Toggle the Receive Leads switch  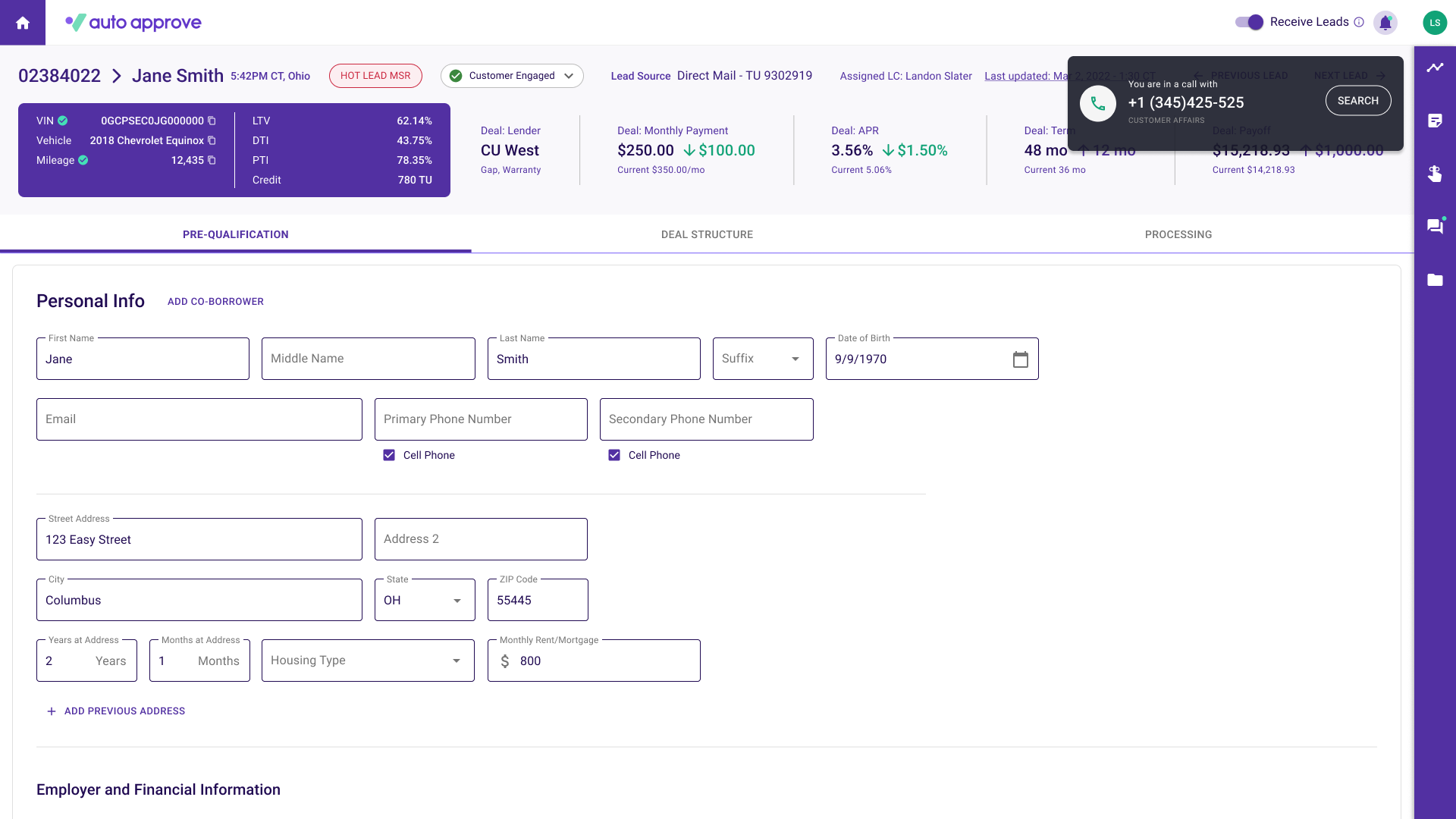(1249, 22)
